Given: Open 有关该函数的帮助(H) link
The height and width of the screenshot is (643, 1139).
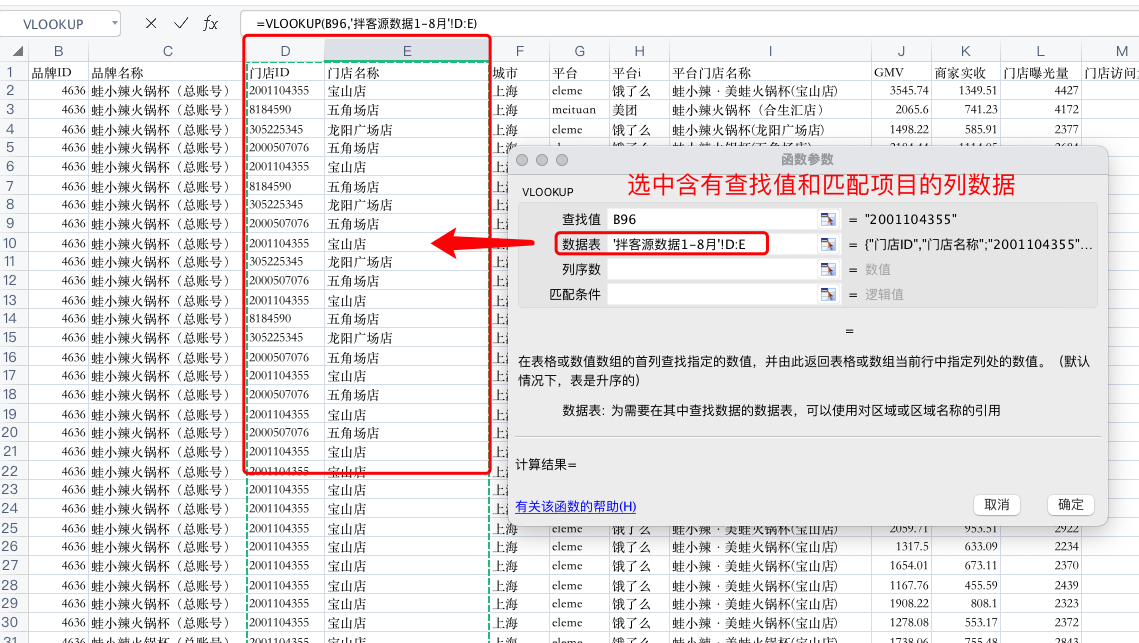Looking at the screenshot, I should click(x=575, y=506).
